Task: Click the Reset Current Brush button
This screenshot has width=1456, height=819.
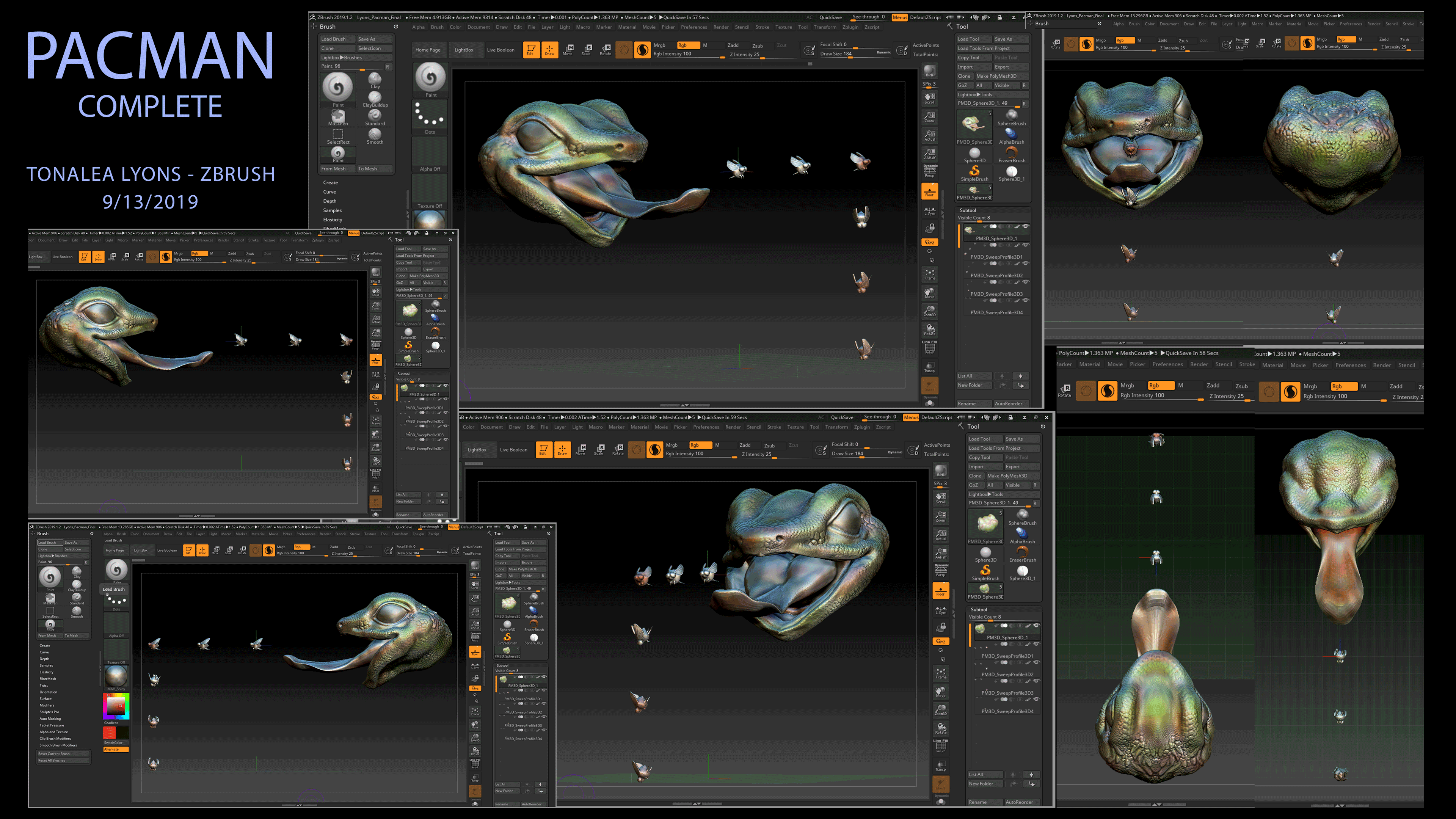Action: [x=63, y=753]
